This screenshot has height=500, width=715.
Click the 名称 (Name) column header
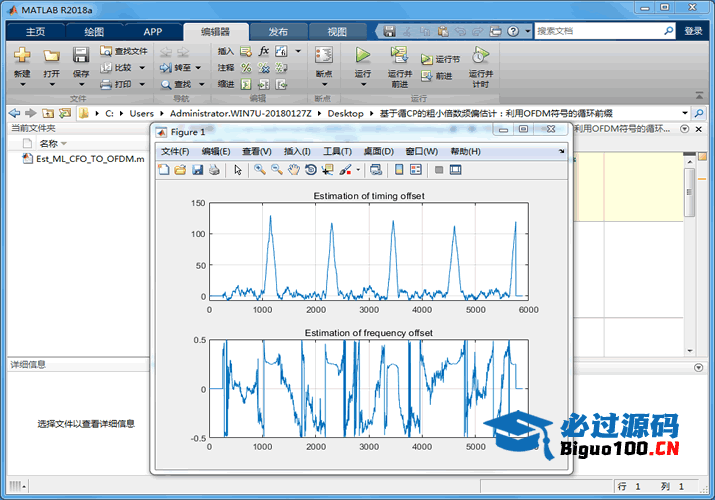coord(48,144)
